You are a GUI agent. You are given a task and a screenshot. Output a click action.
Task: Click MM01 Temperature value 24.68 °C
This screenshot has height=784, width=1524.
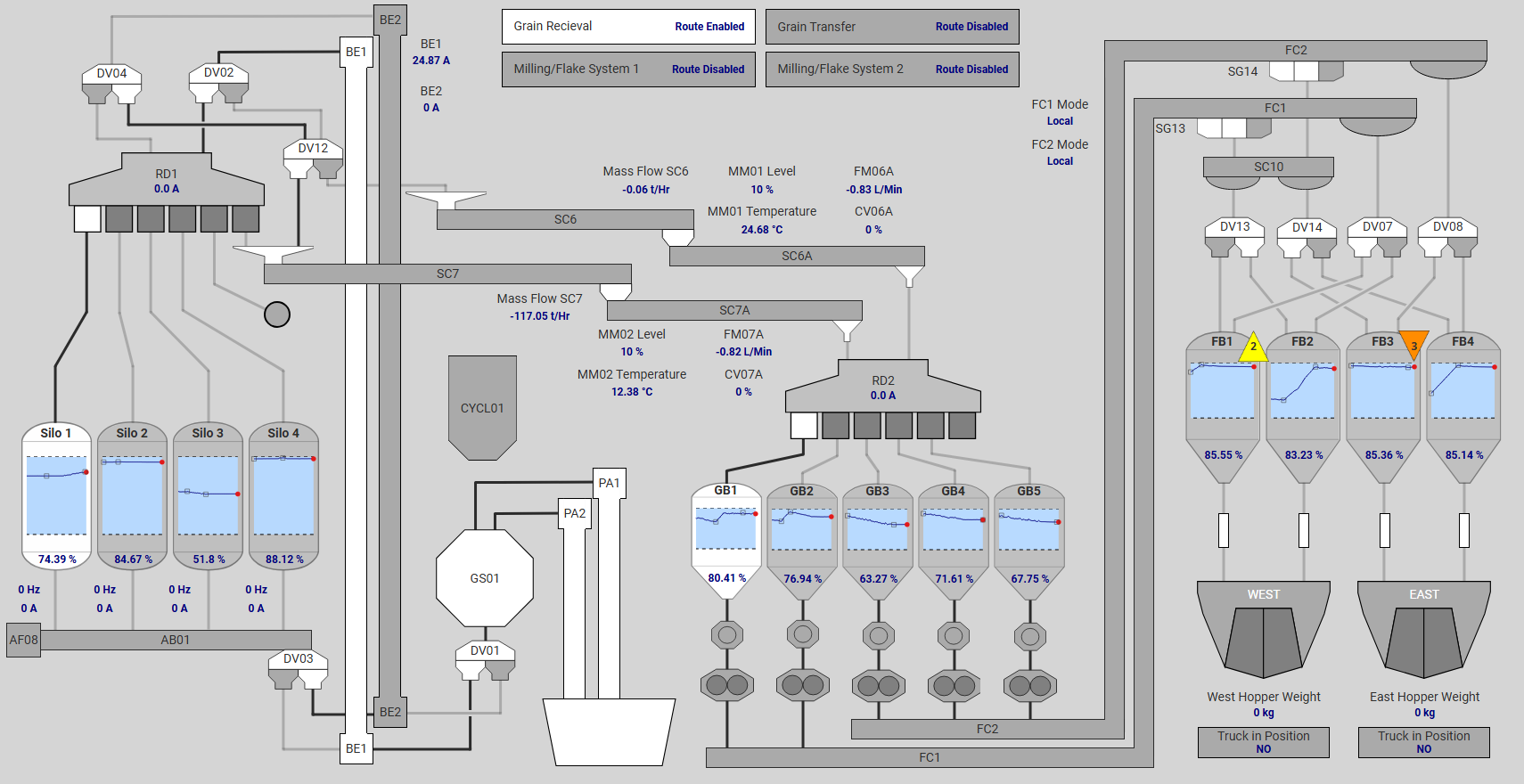pos(762,230)
